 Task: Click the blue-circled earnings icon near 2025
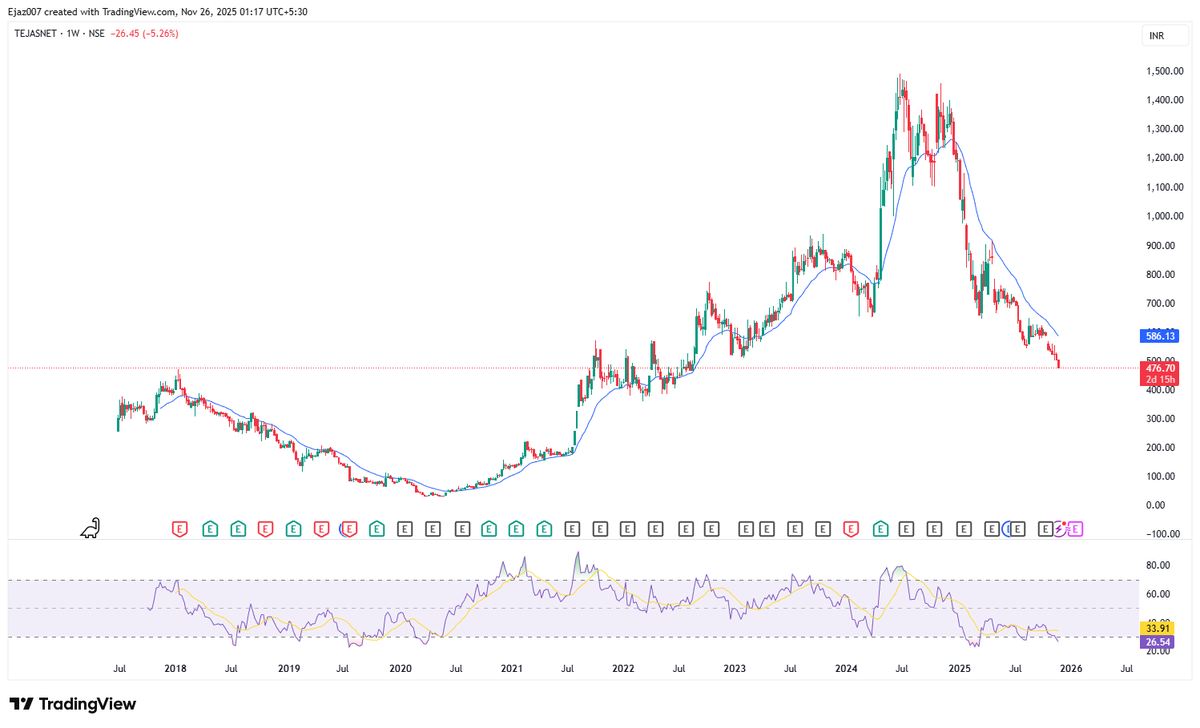1006,529
